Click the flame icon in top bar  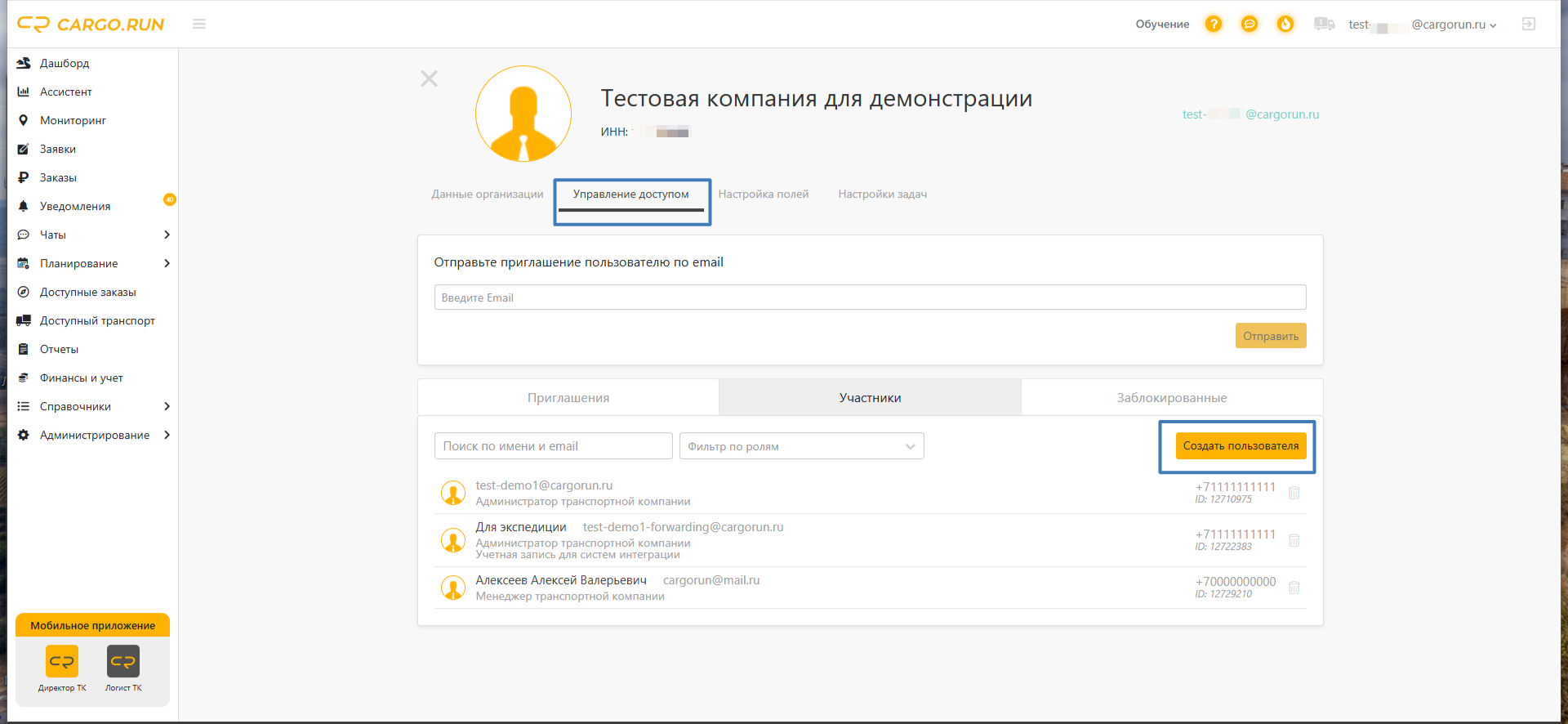point(1285,25)
